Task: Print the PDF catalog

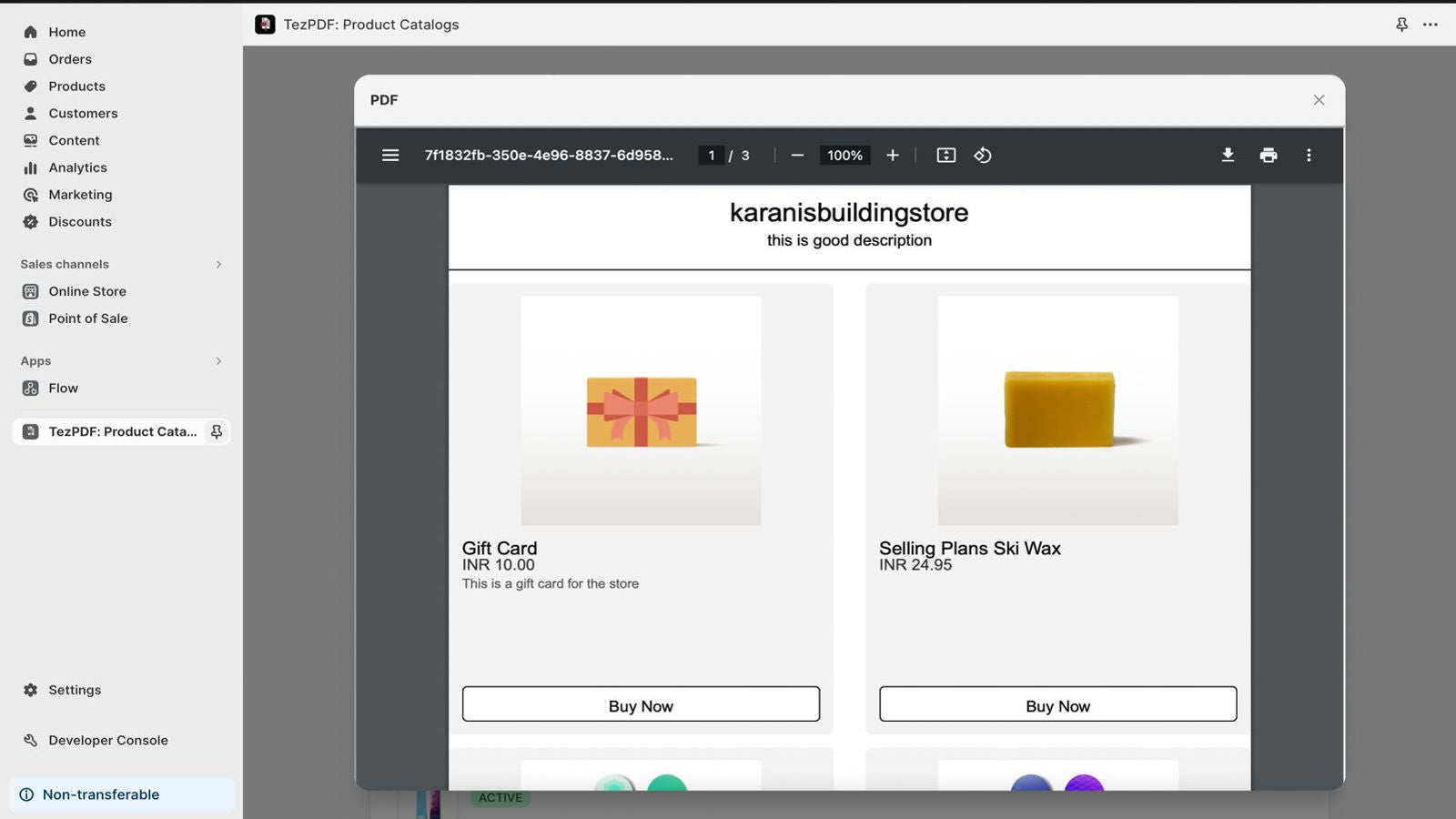Action: tap(1268, 156)
